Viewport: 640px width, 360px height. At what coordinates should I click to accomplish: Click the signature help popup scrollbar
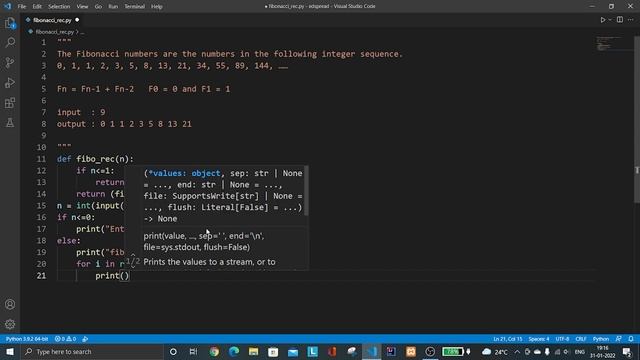307,191
